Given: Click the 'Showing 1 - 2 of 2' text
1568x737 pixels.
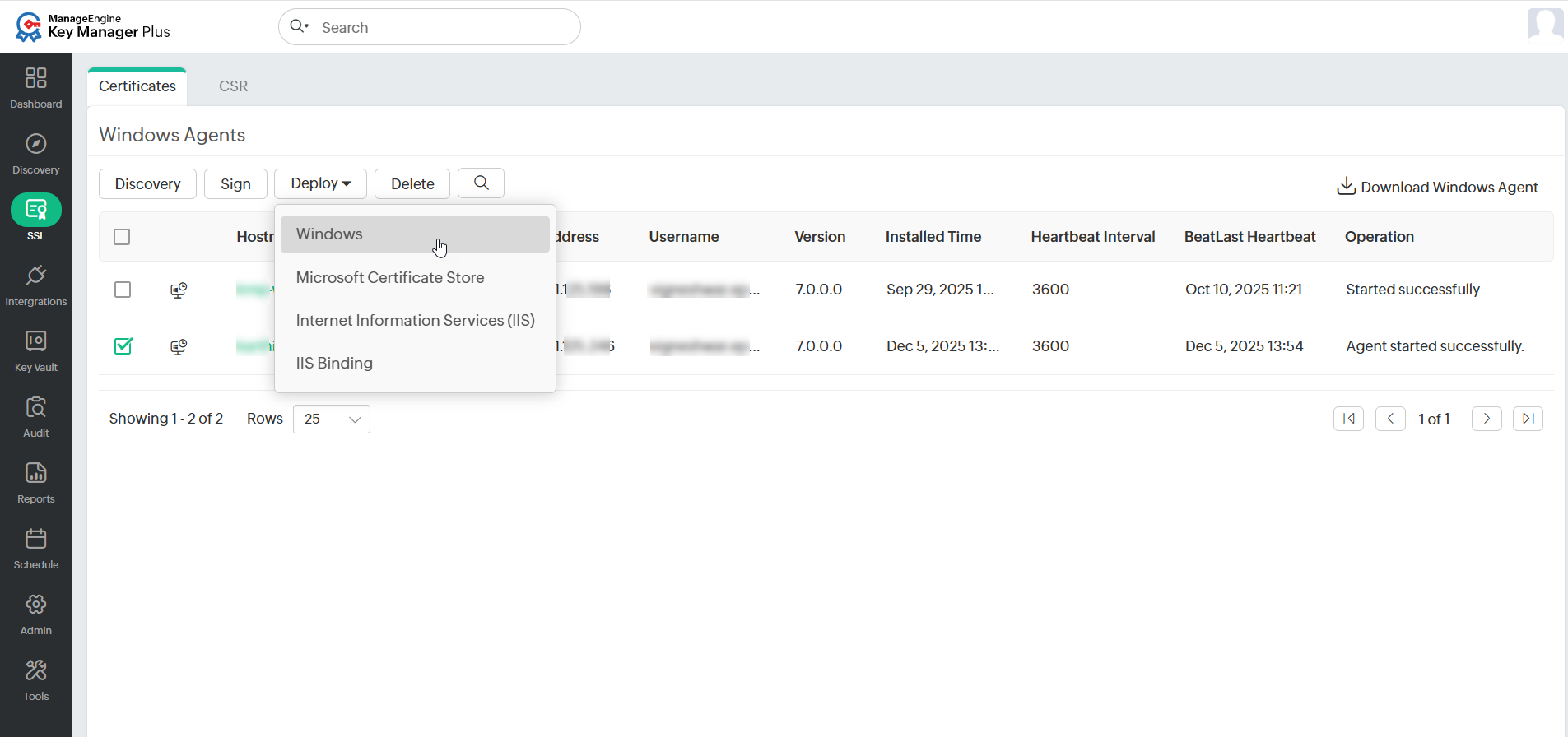Looking at the screenshot, I should (x=166, y=419).
